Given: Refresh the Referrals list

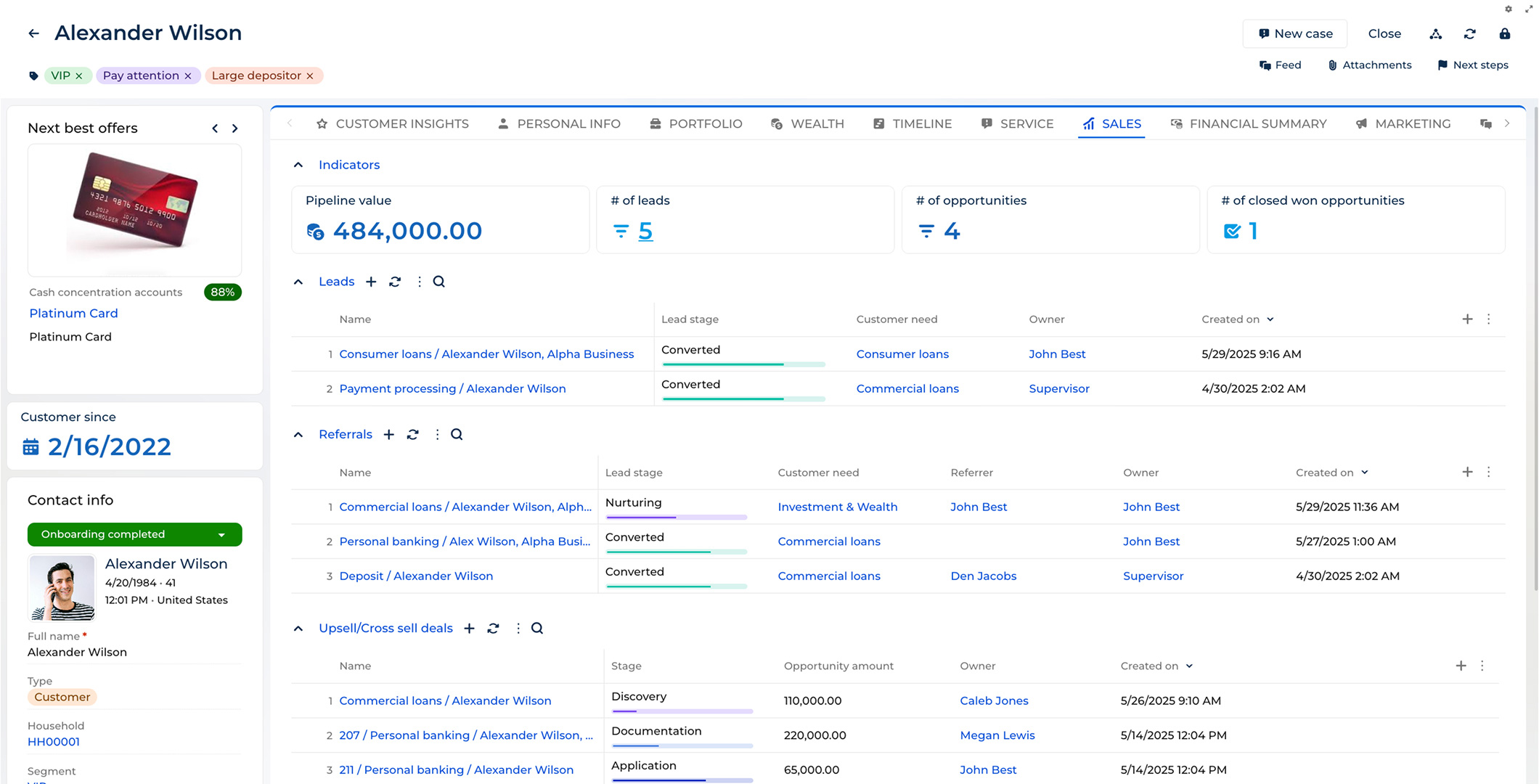Looking at the screenshot, I should click(413, 434).
